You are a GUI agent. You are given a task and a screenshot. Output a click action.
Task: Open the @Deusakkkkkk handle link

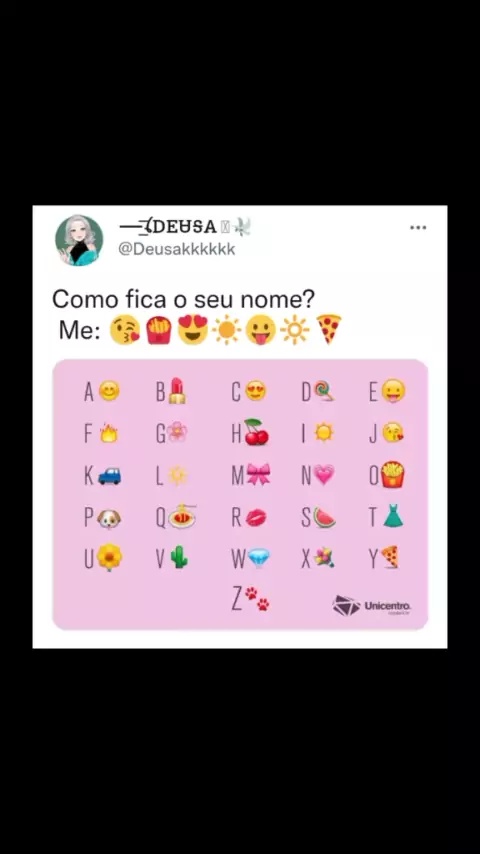point(177,249)
